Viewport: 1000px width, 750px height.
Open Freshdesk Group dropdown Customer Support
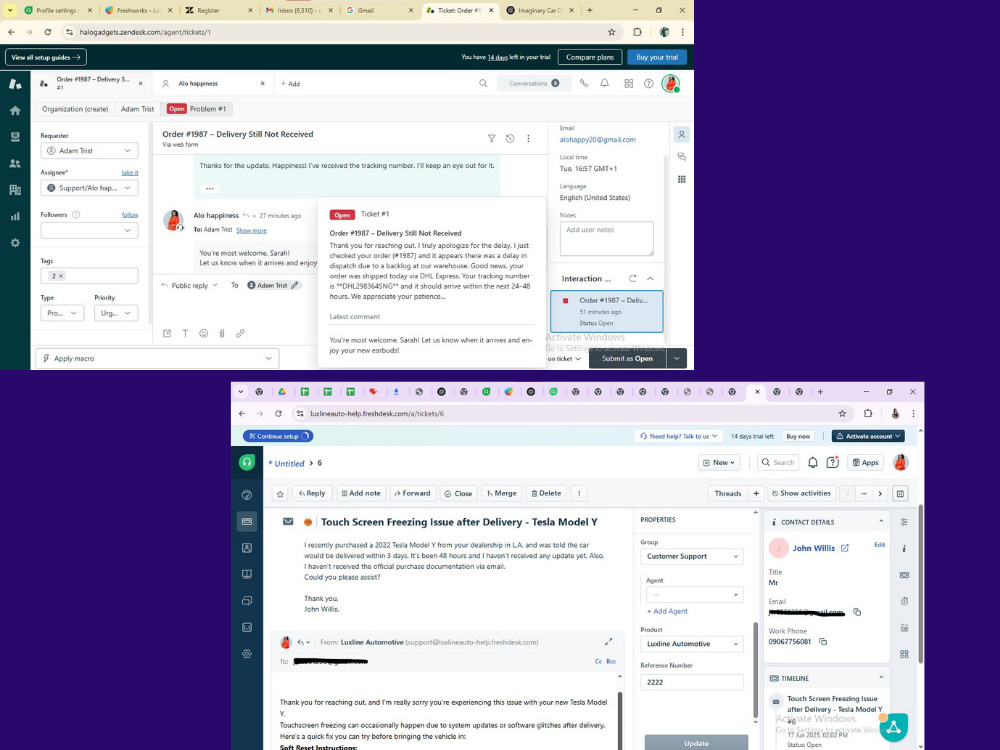pyautogui.click(x=692, y=556)
